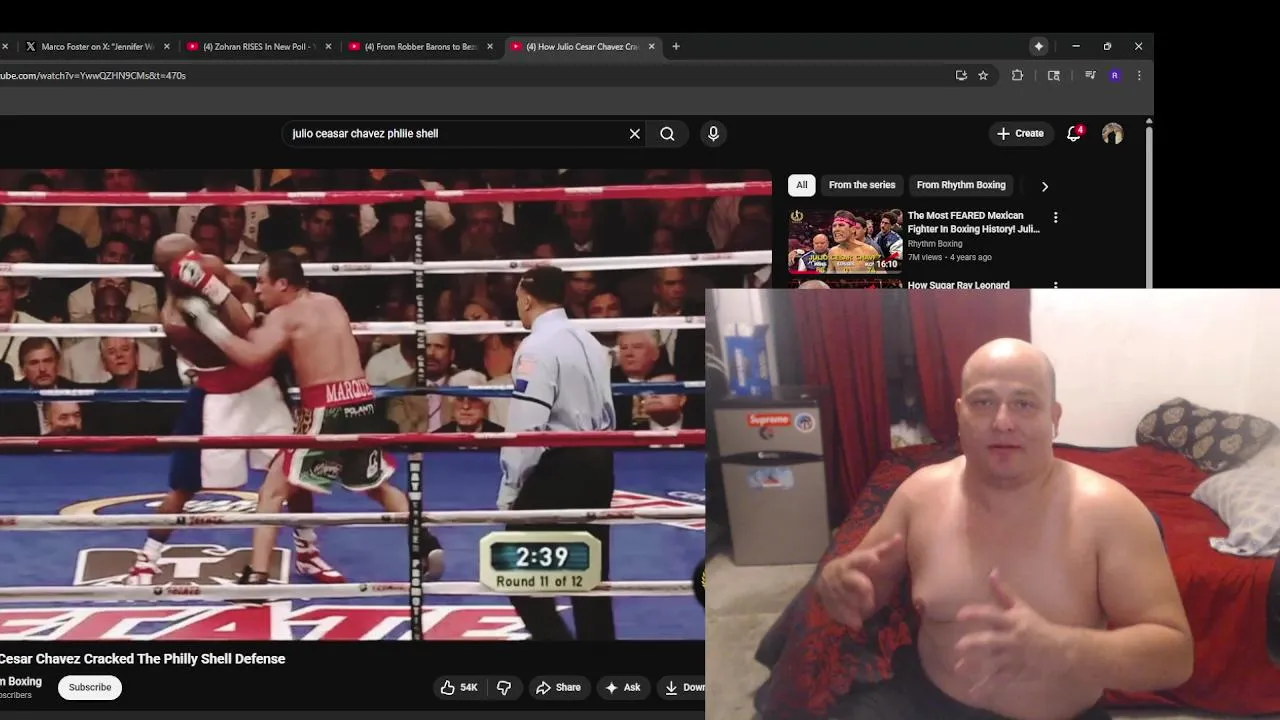
Task: Download the video
Action: [684, 687]
